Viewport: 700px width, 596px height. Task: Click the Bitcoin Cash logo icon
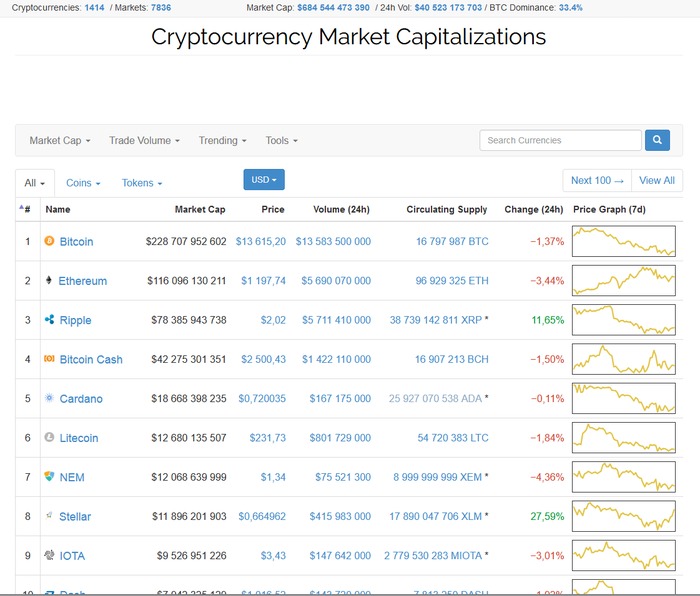click(x=49, y=358)
